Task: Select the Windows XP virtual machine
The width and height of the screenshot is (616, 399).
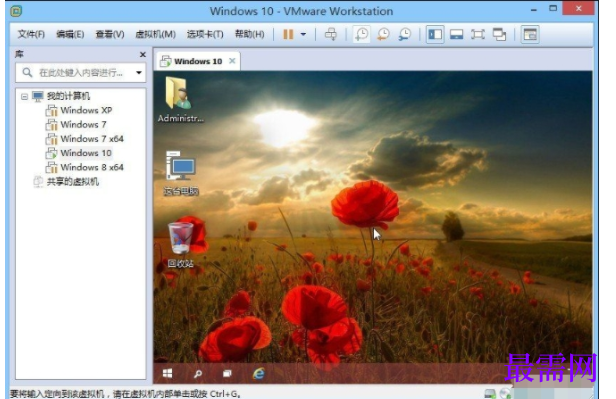Action: [x=86, y=110]
